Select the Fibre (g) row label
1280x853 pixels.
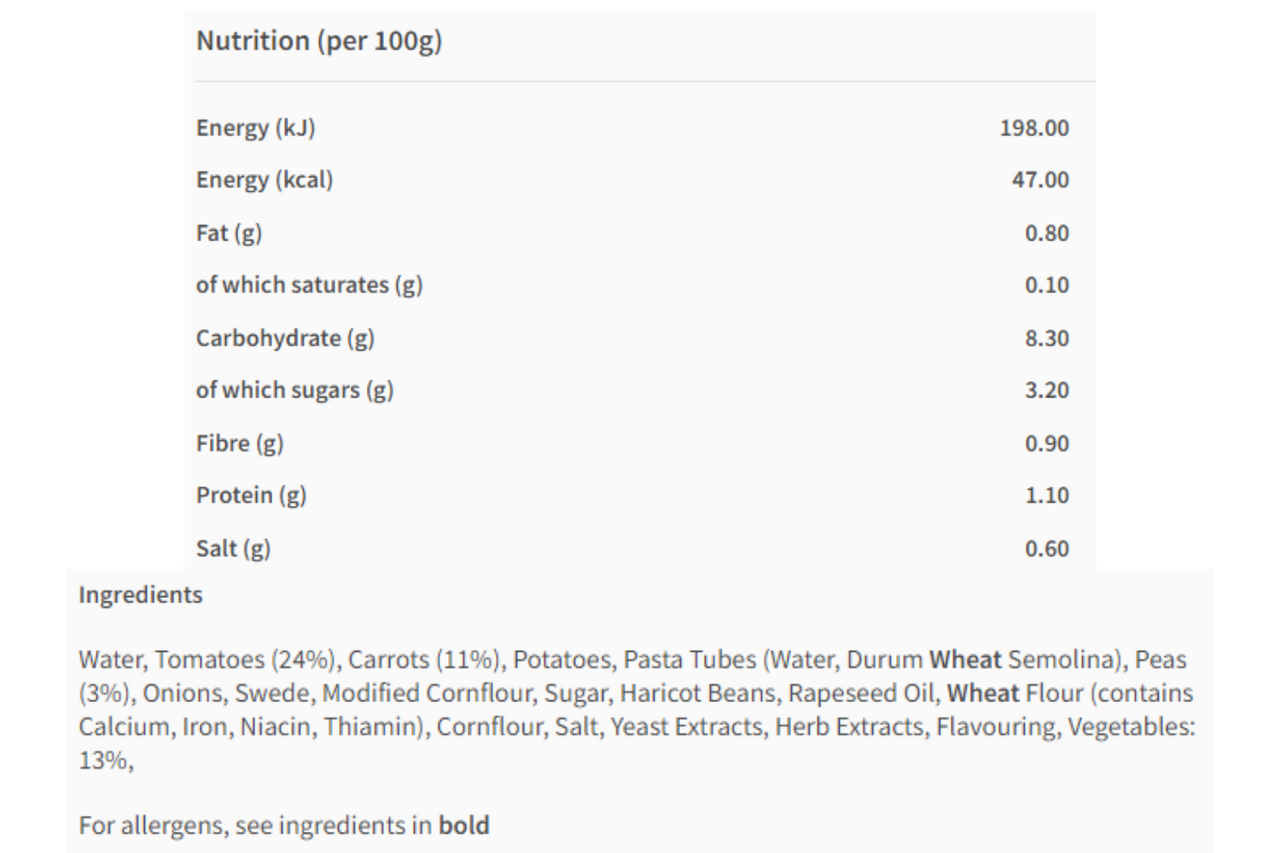coord(240,443)
